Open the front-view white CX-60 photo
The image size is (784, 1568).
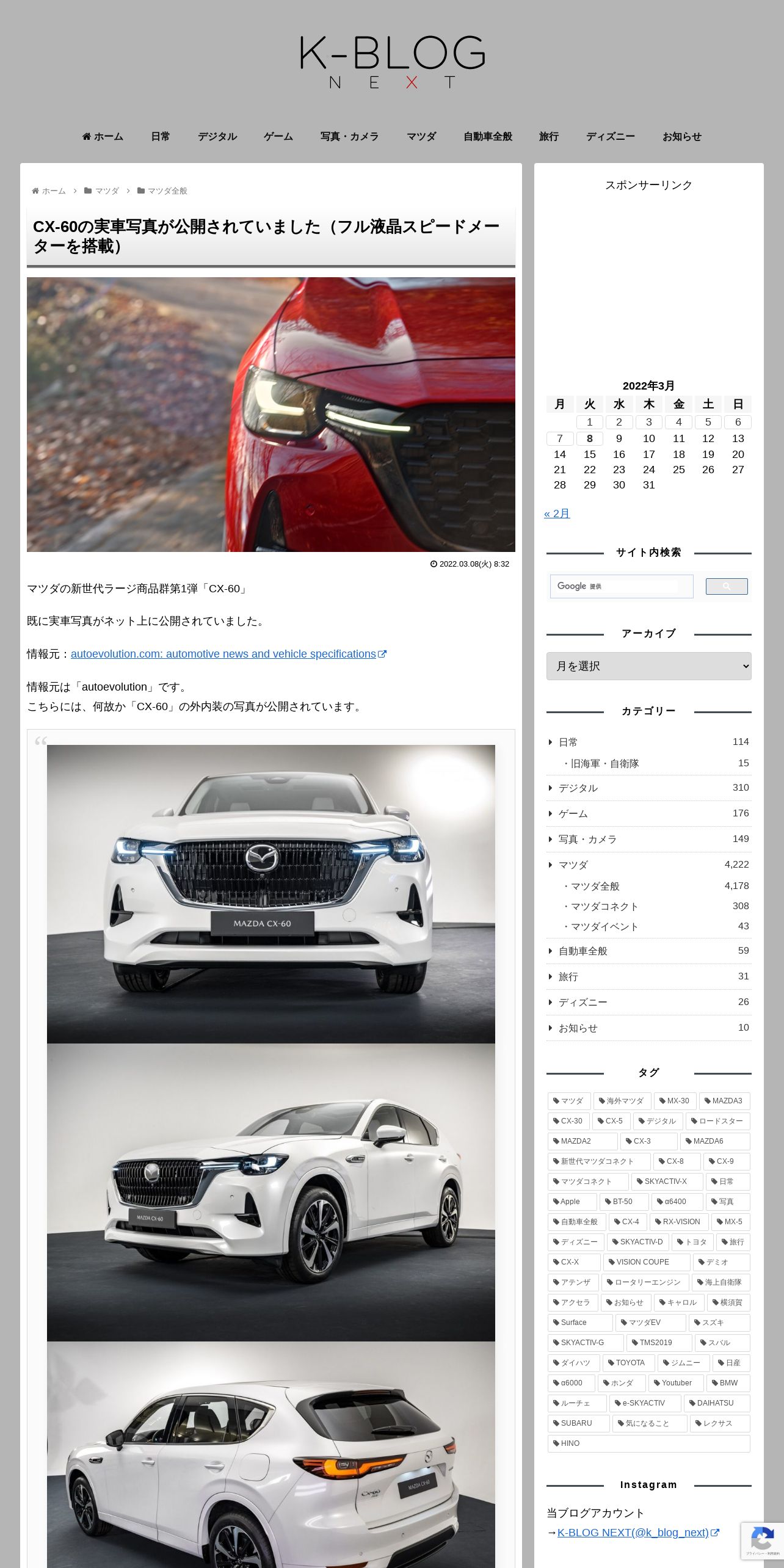271,894
